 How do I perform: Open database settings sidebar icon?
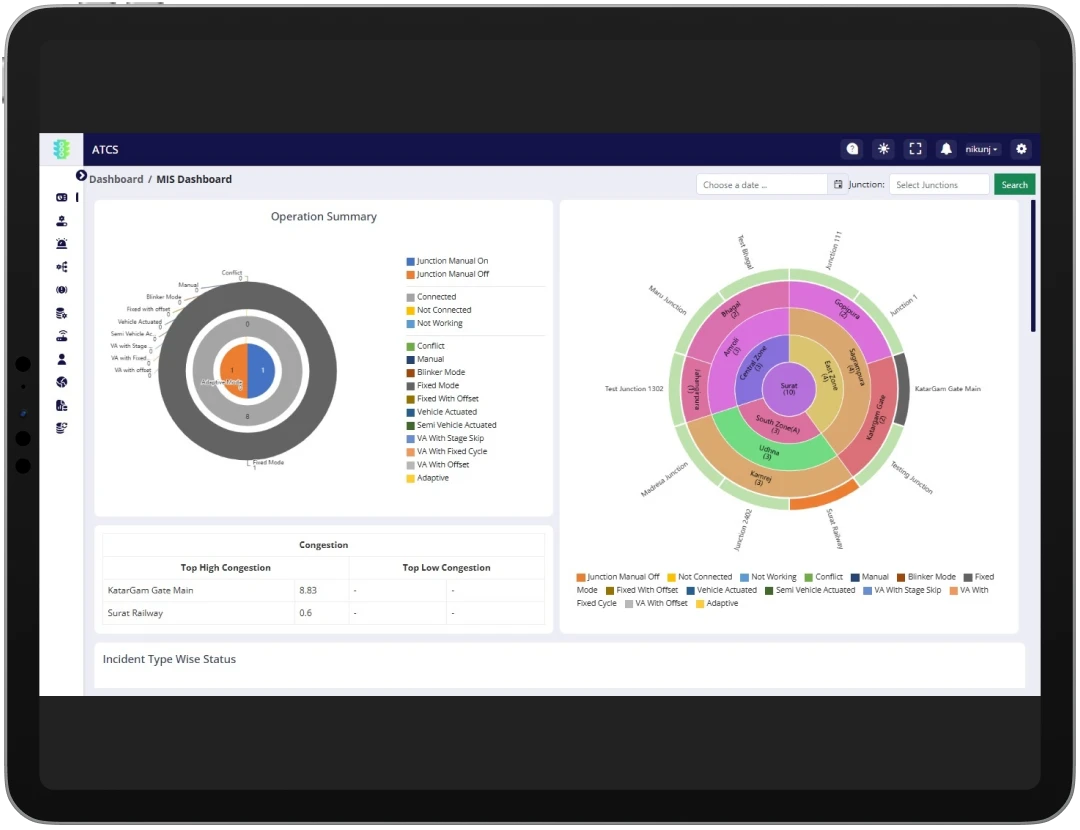coord(61,313)
